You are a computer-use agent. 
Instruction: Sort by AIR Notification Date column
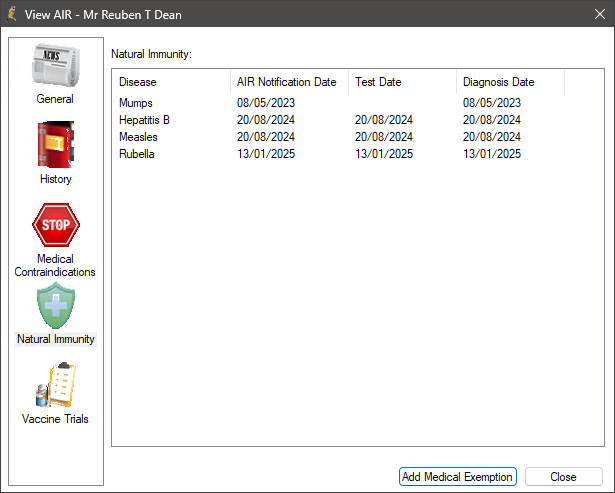(289, 82)
